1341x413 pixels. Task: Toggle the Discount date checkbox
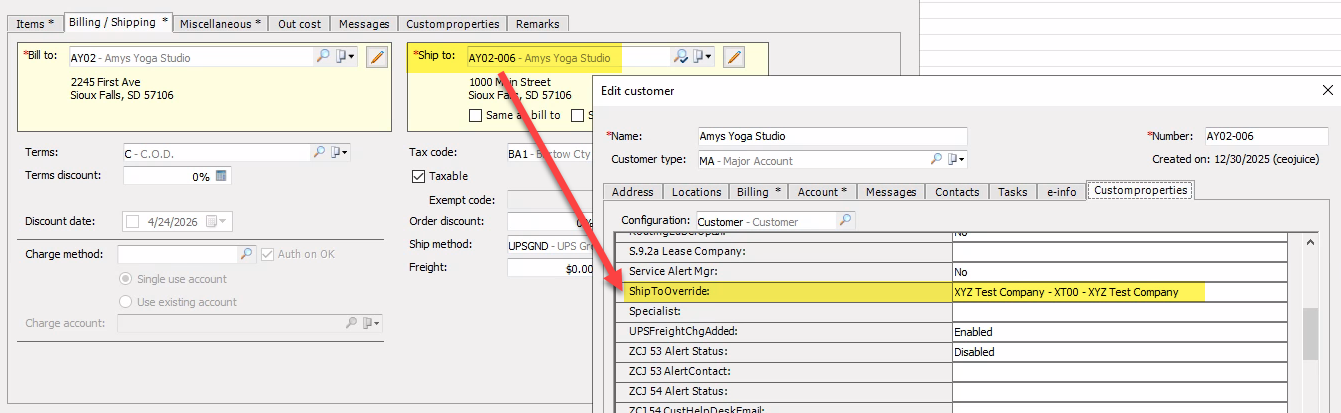point(132,221)
